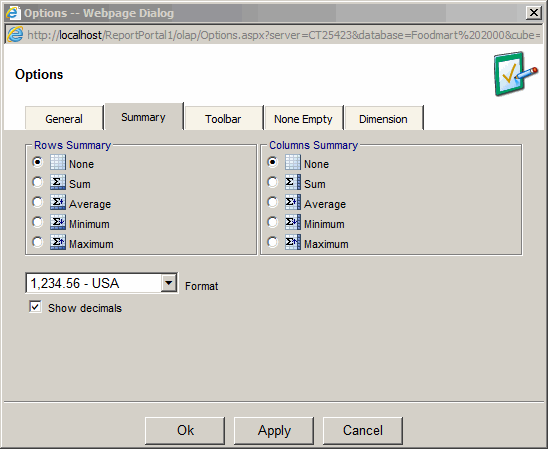Click the Options checklist icon at top right

pyautogui.click(x=515, y=74)
